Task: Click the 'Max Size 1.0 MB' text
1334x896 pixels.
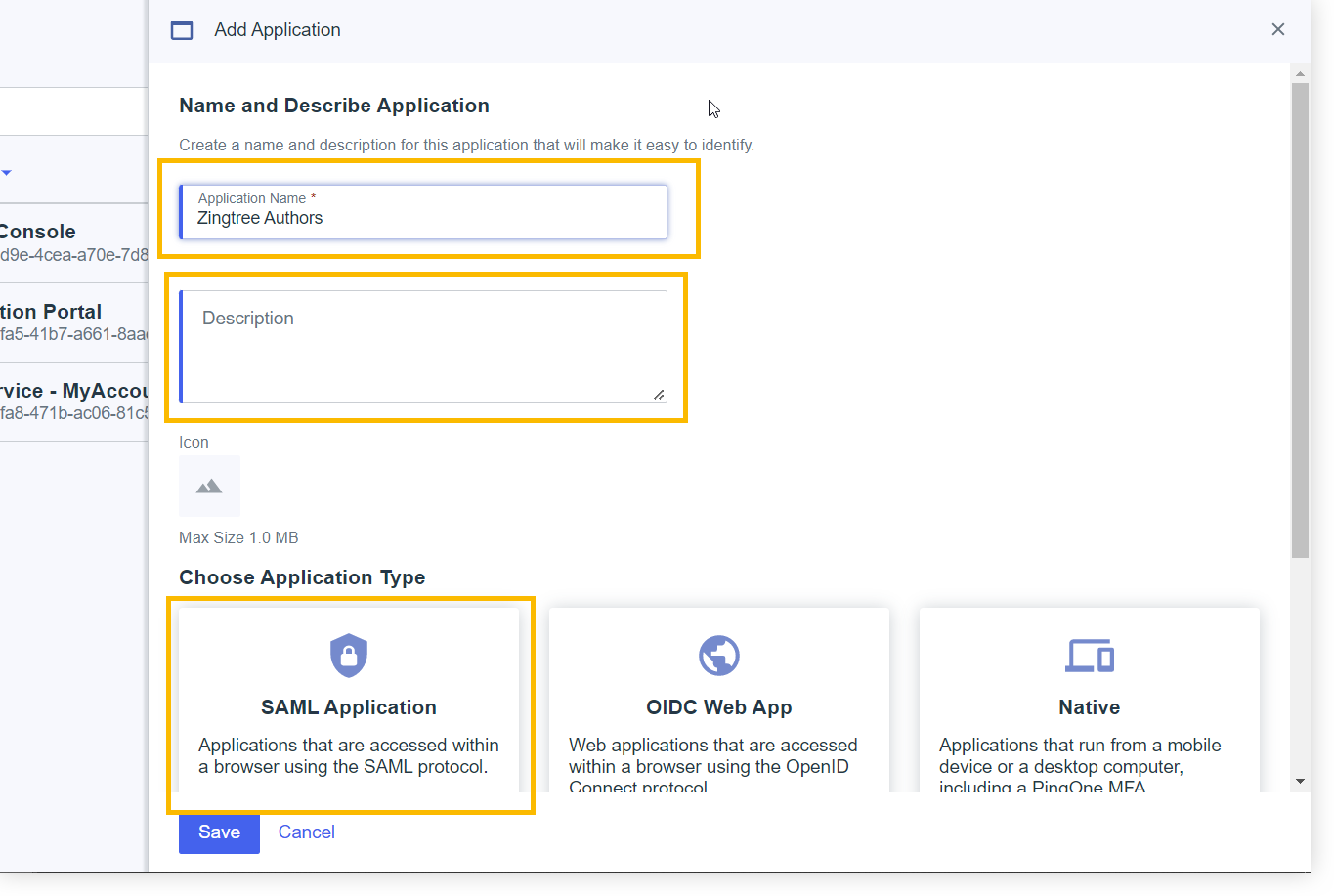Action: [x=238, y=538]
